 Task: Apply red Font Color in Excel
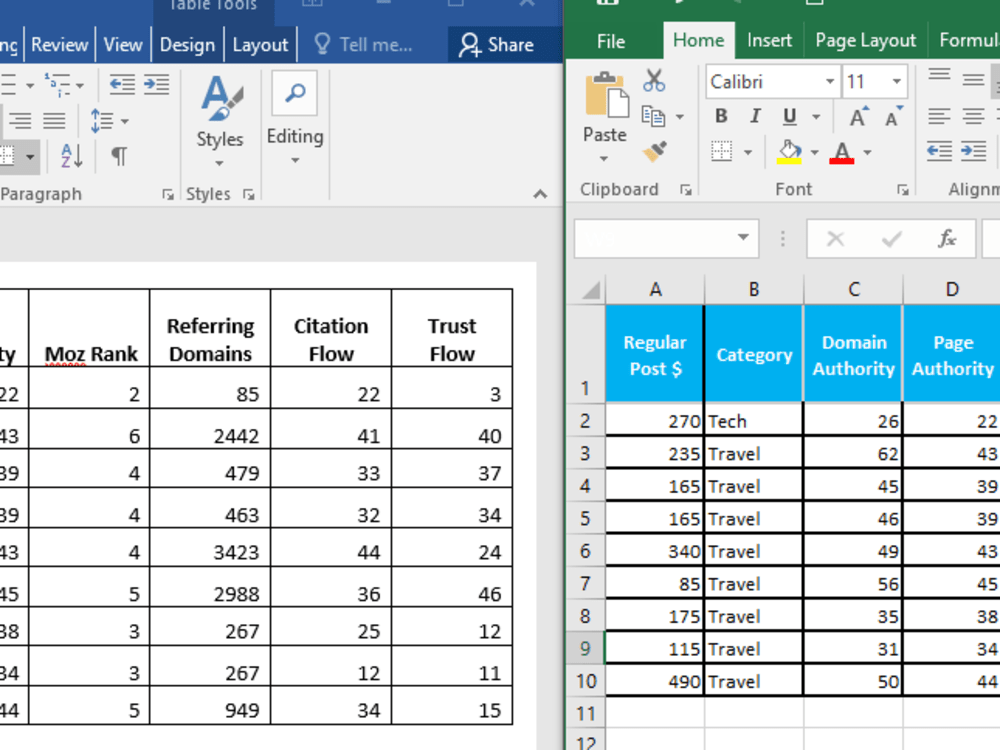tap(842, 152)
